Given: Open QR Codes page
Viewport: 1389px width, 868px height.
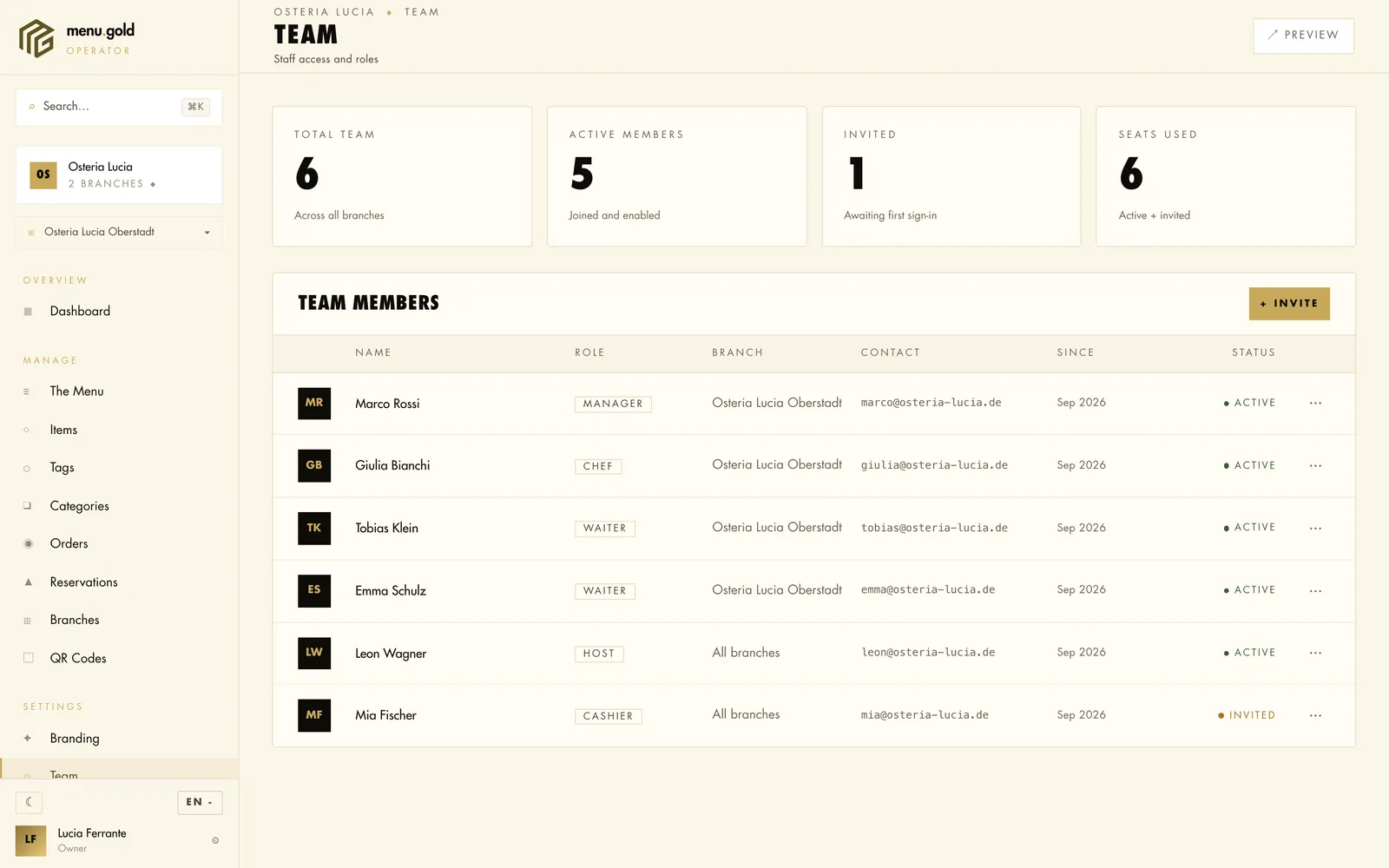Looking at the screenshot, I should click(x=119, y=658).
